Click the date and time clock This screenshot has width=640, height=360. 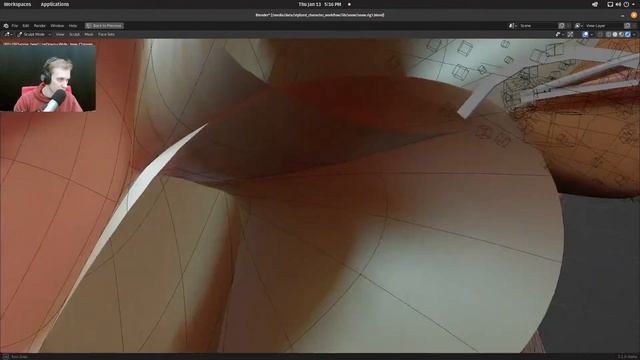[320, 4]
